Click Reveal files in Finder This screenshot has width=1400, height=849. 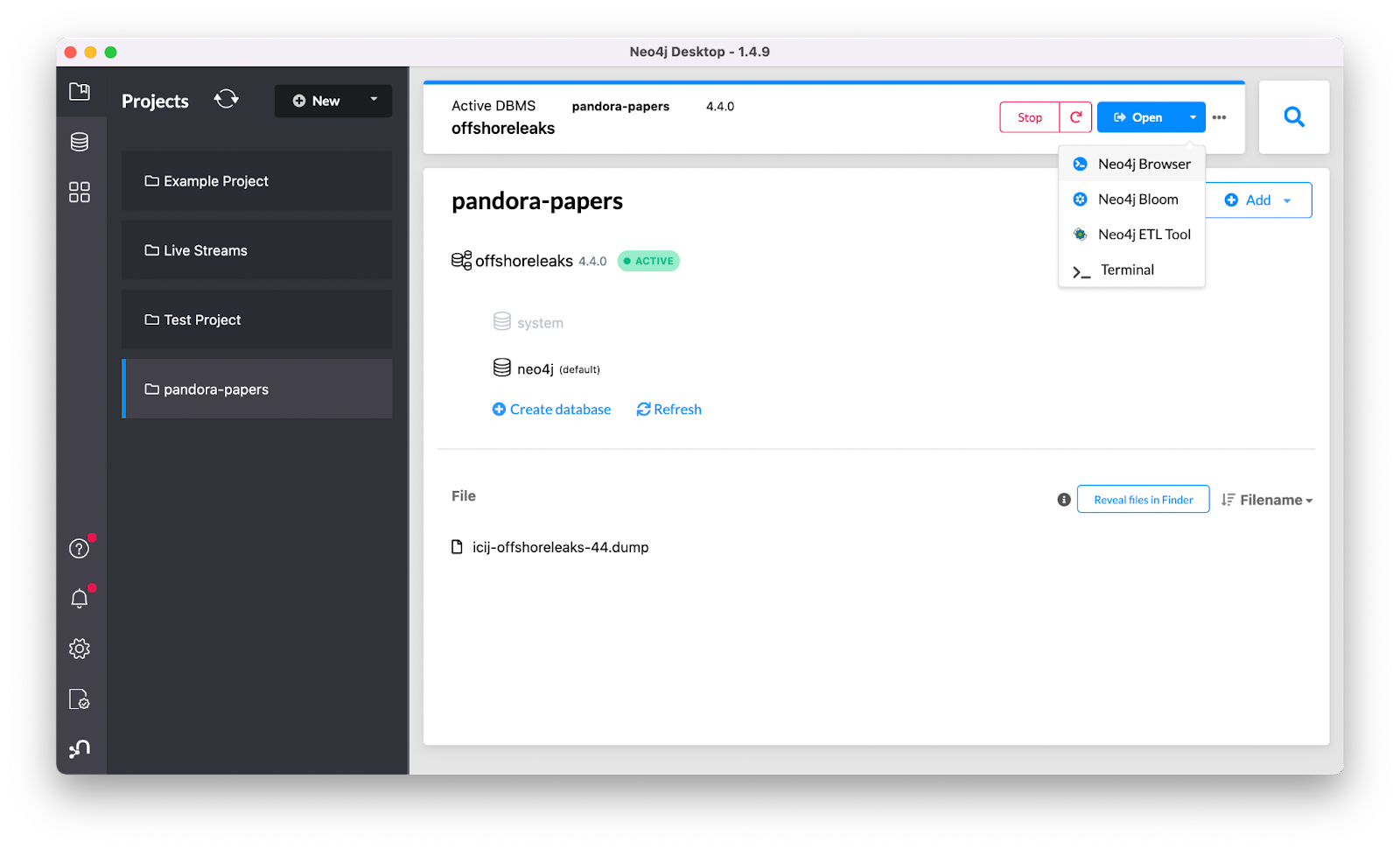point(1143,500)
